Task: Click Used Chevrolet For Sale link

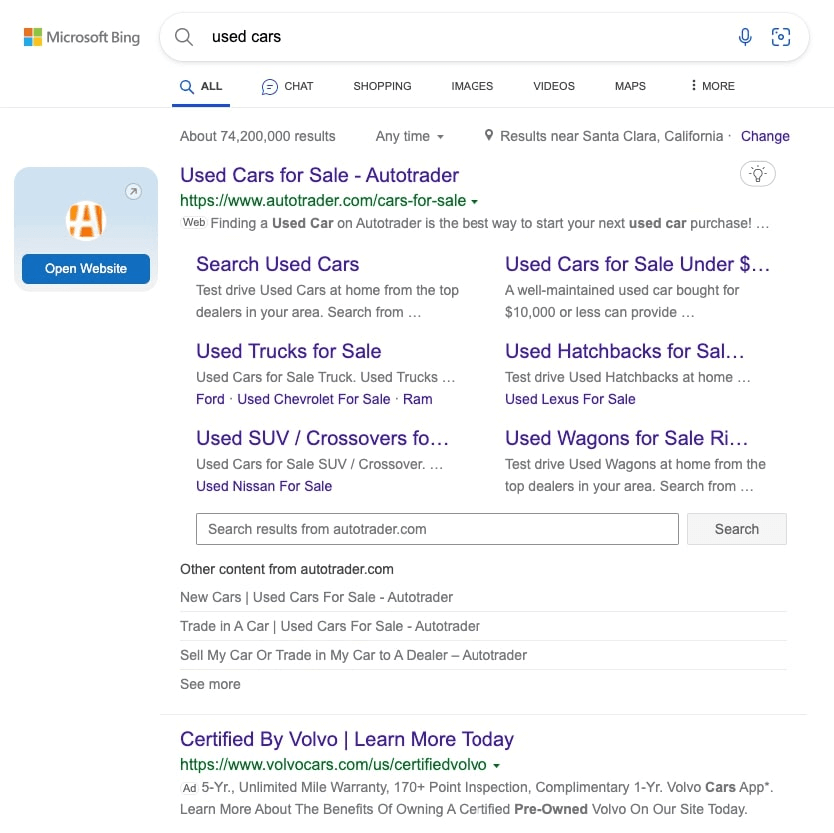Action: point(314,399)
